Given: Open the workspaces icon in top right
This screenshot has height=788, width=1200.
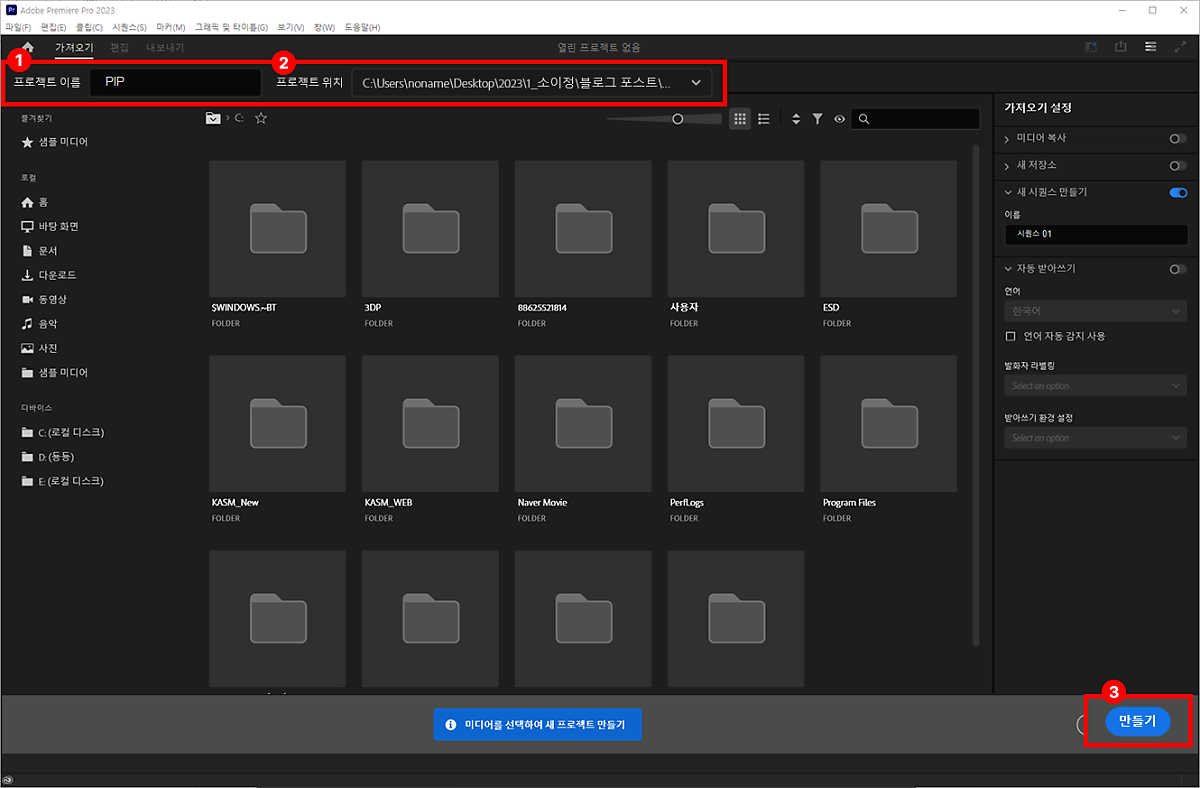Looking at the screenshot, I should click(1151, 47).
